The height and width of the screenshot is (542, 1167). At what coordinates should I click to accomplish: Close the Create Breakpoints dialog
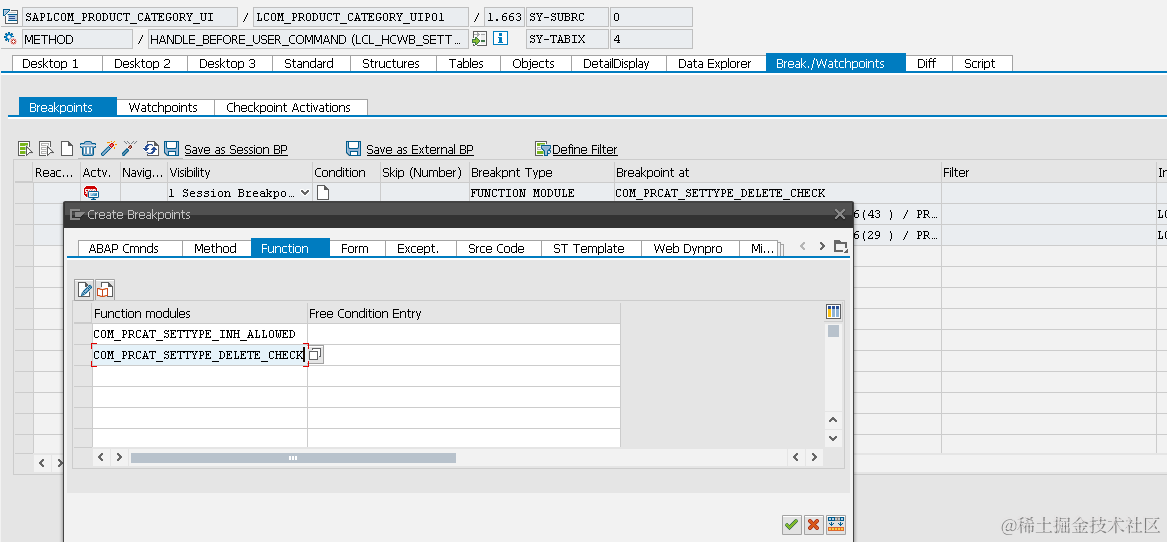[x=840, y=214]
